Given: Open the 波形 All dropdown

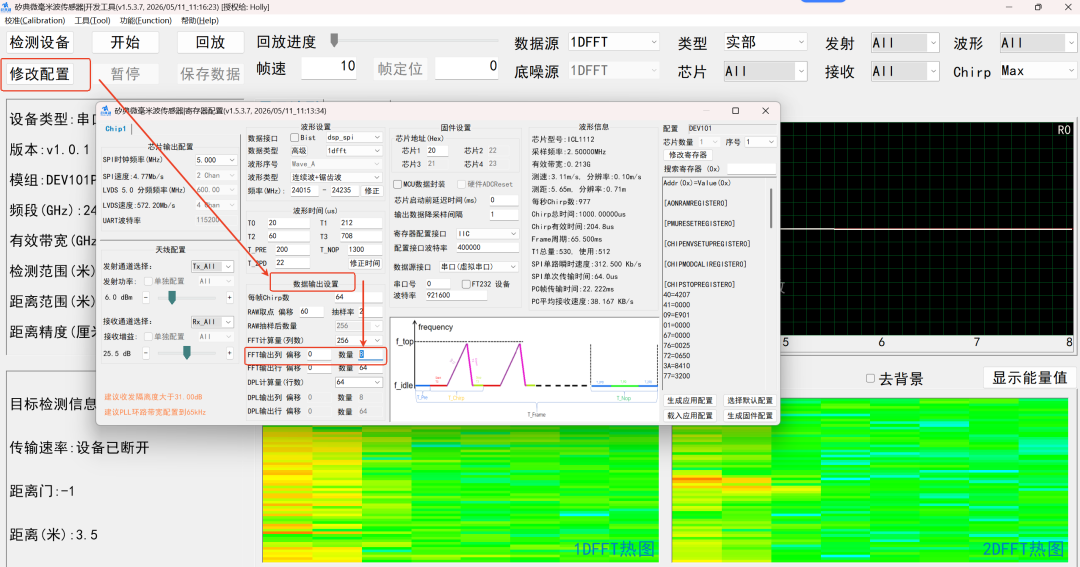Looking at the screenshot, I should click(1038, 43).
